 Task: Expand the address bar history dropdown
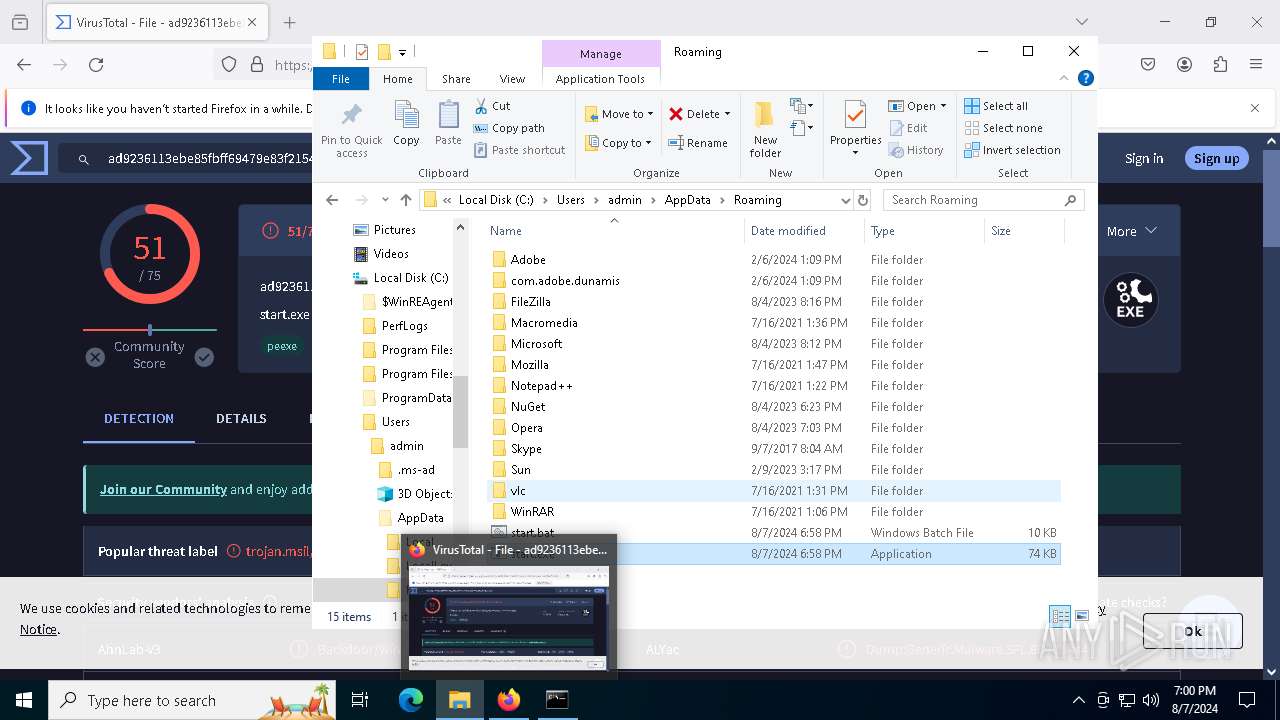845,200
